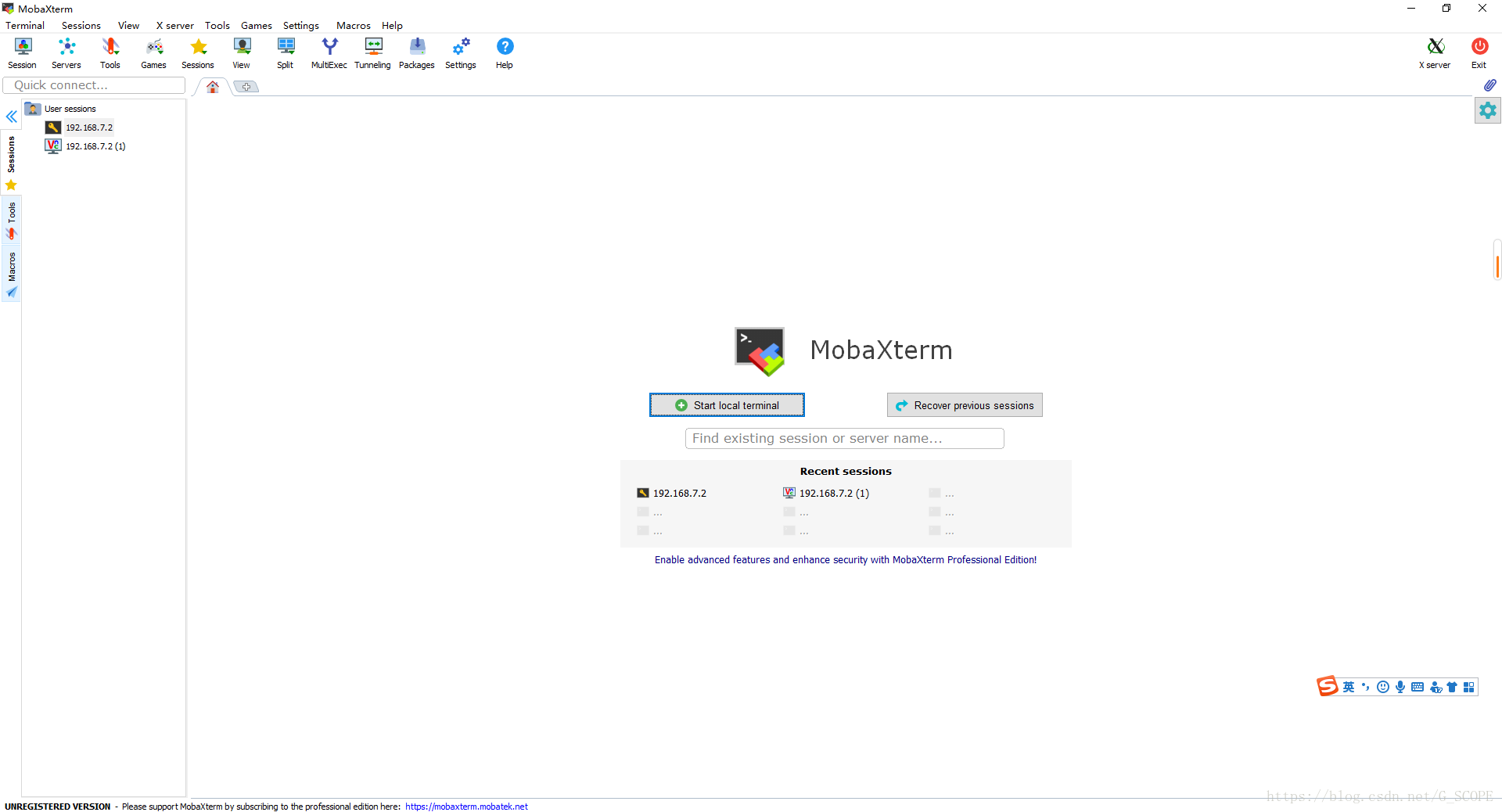The height and width of the screenshot is (812, 1502).
Task: Toggle the X server icon
Action: pyautogui.click(x=1436, y=53)
